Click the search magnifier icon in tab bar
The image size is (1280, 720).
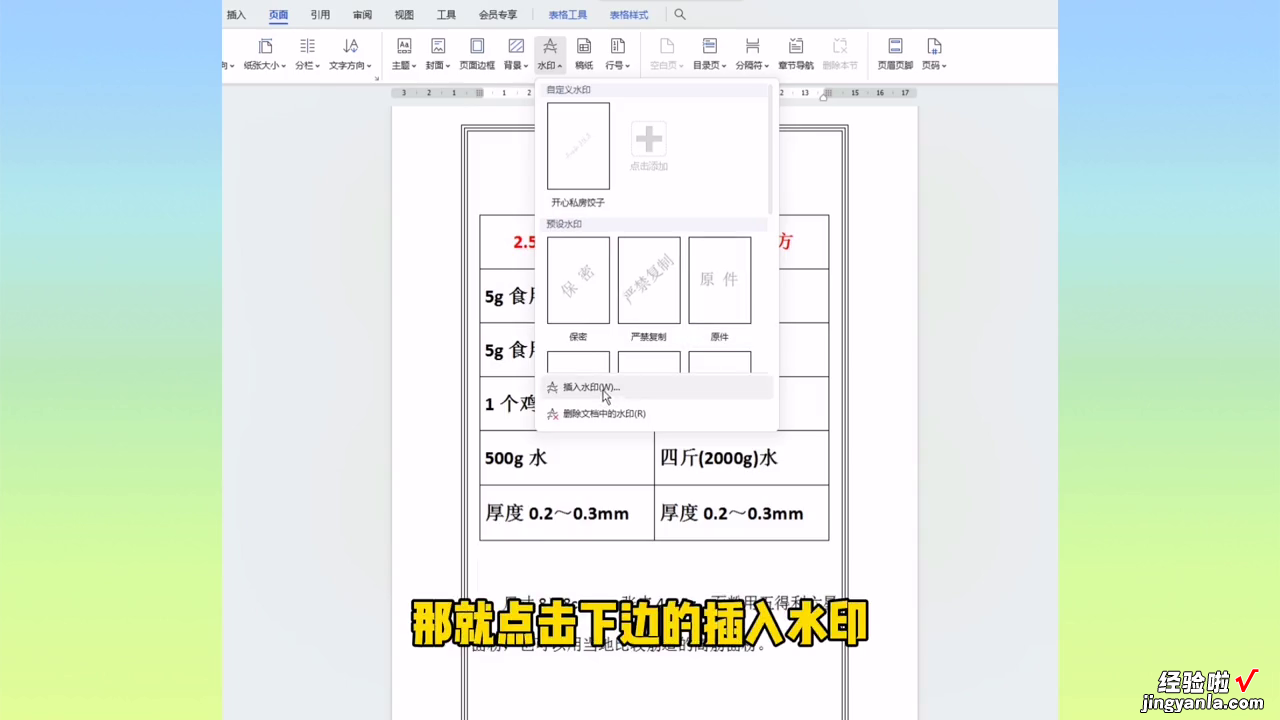[x=680, y=15]
